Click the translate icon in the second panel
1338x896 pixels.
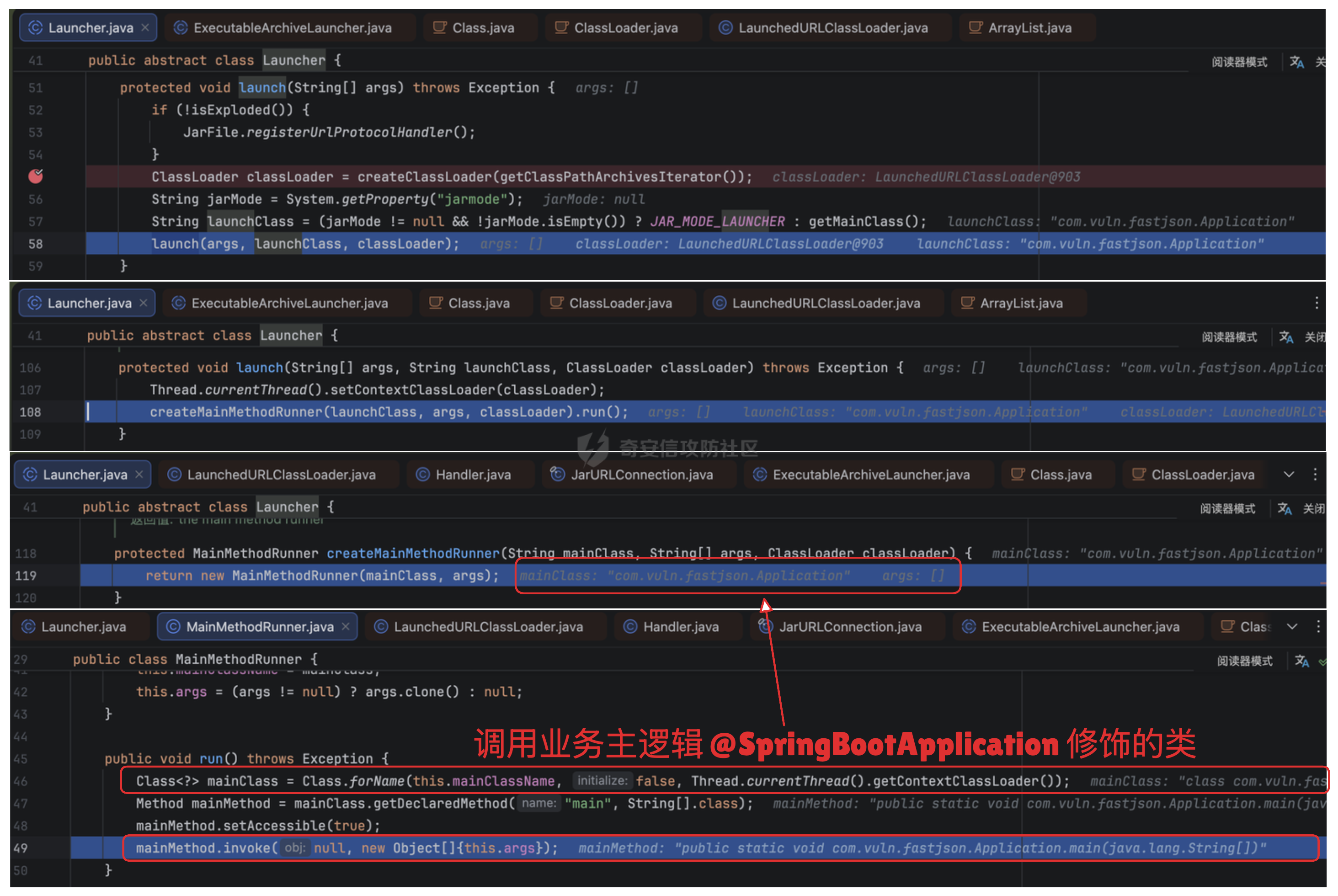coord(1287,337)
